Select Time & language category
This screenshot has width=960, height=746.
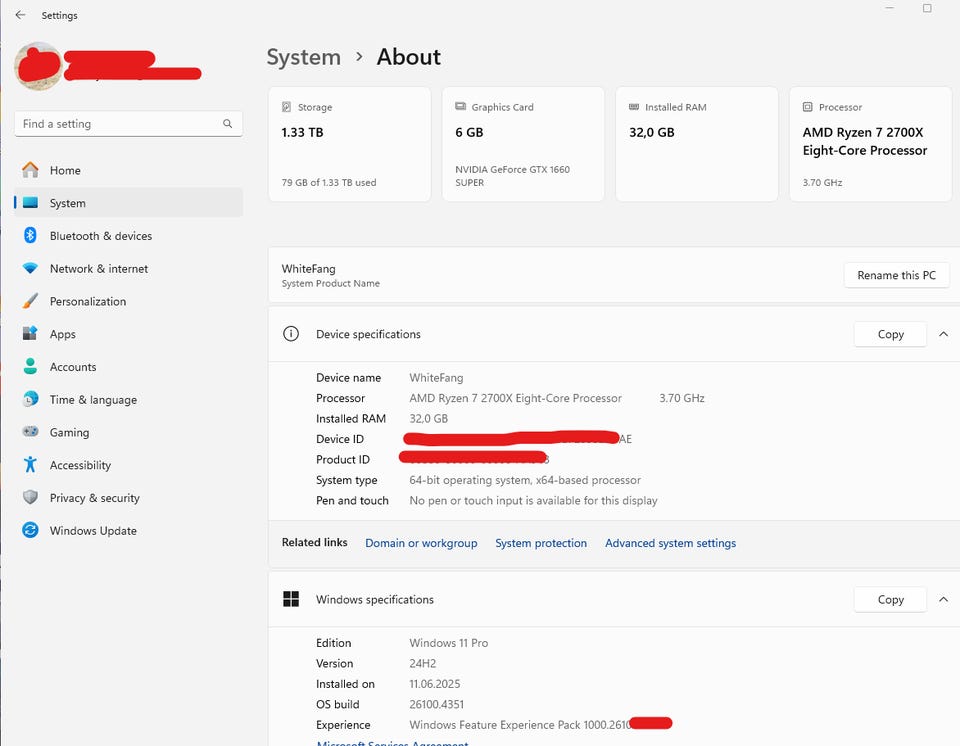point(93,400)
